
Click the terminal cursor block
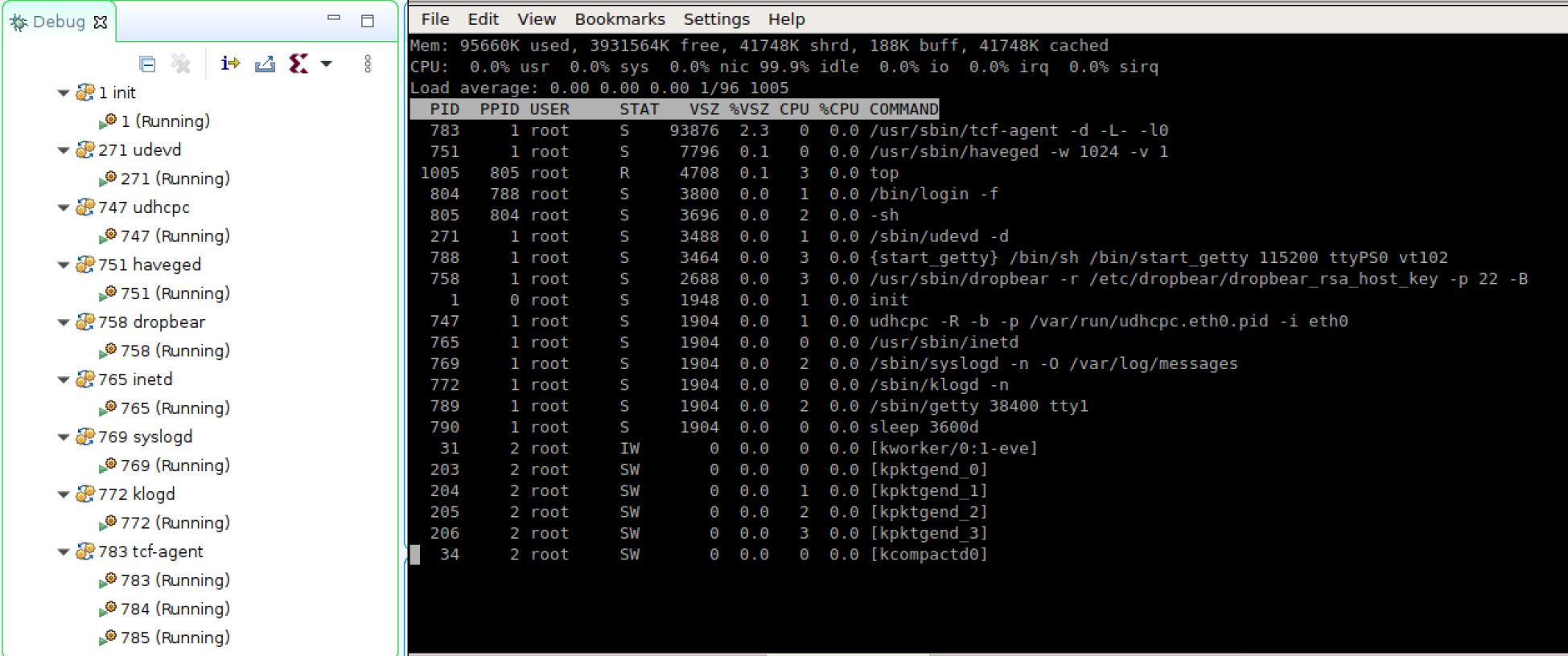(x=415, y=555)
